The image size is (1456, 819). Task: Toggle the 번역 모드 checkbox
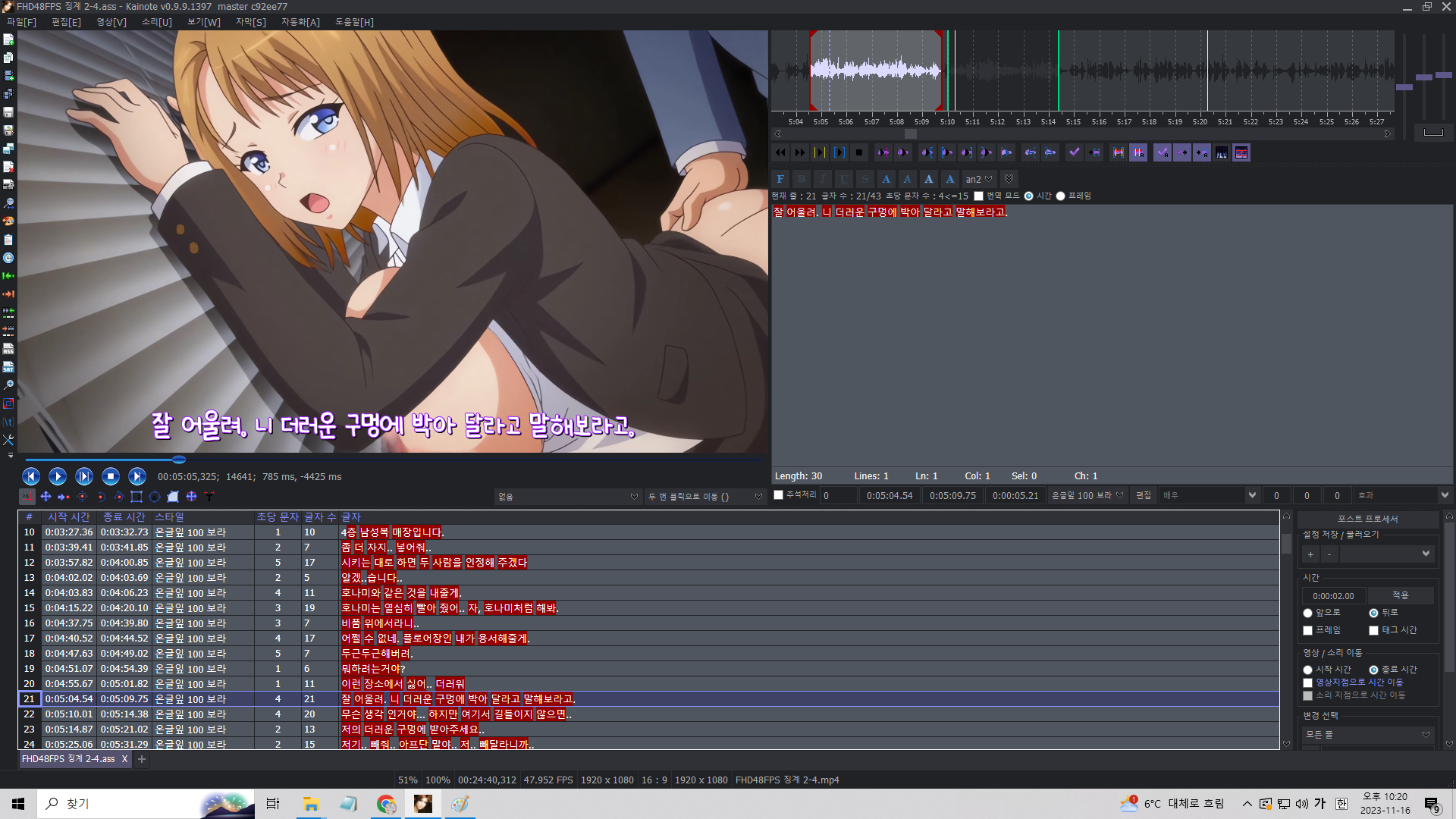[978, 196]
